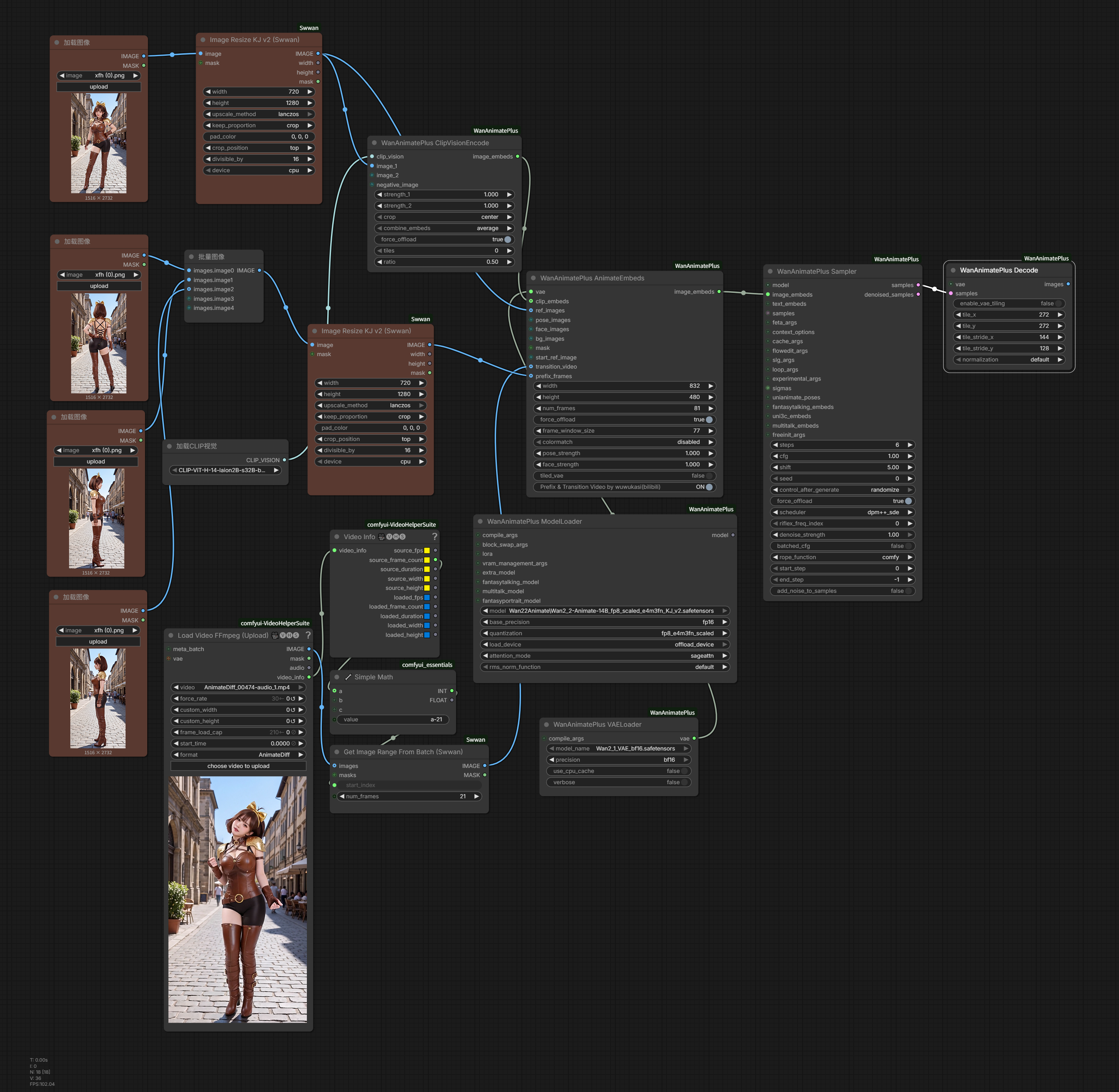This screenshot has height=1092, width=1119.
Task: Collapse the WanAnimatePlus VAELoader node via its title dot
Action: coord(546,724)
